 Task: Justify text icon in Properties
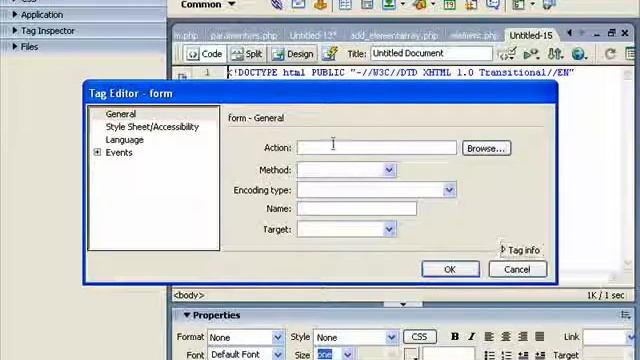click(x=540, y=336)
